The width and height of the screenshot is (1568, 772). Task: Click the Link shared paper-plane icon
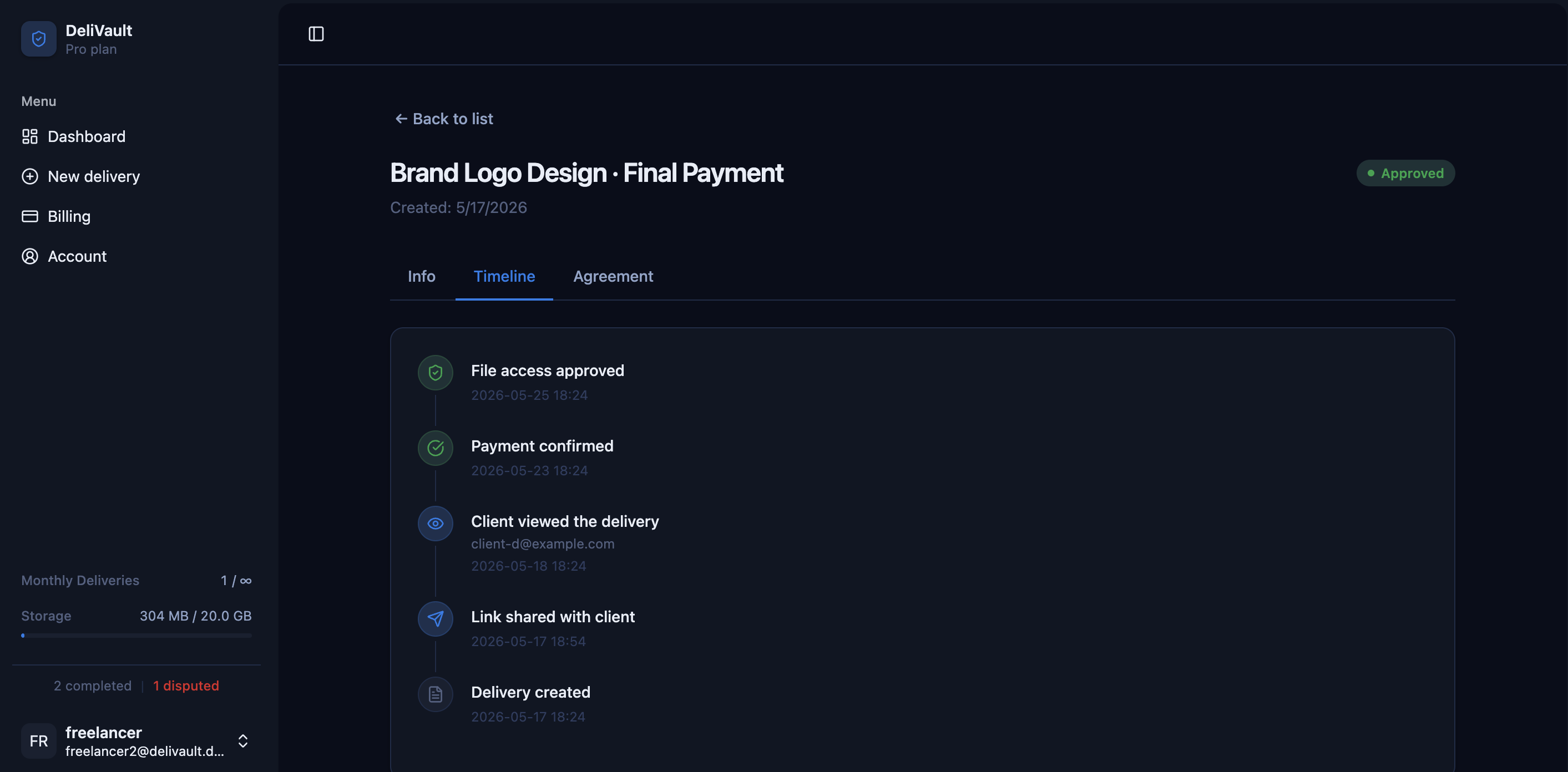coord(435,619)
